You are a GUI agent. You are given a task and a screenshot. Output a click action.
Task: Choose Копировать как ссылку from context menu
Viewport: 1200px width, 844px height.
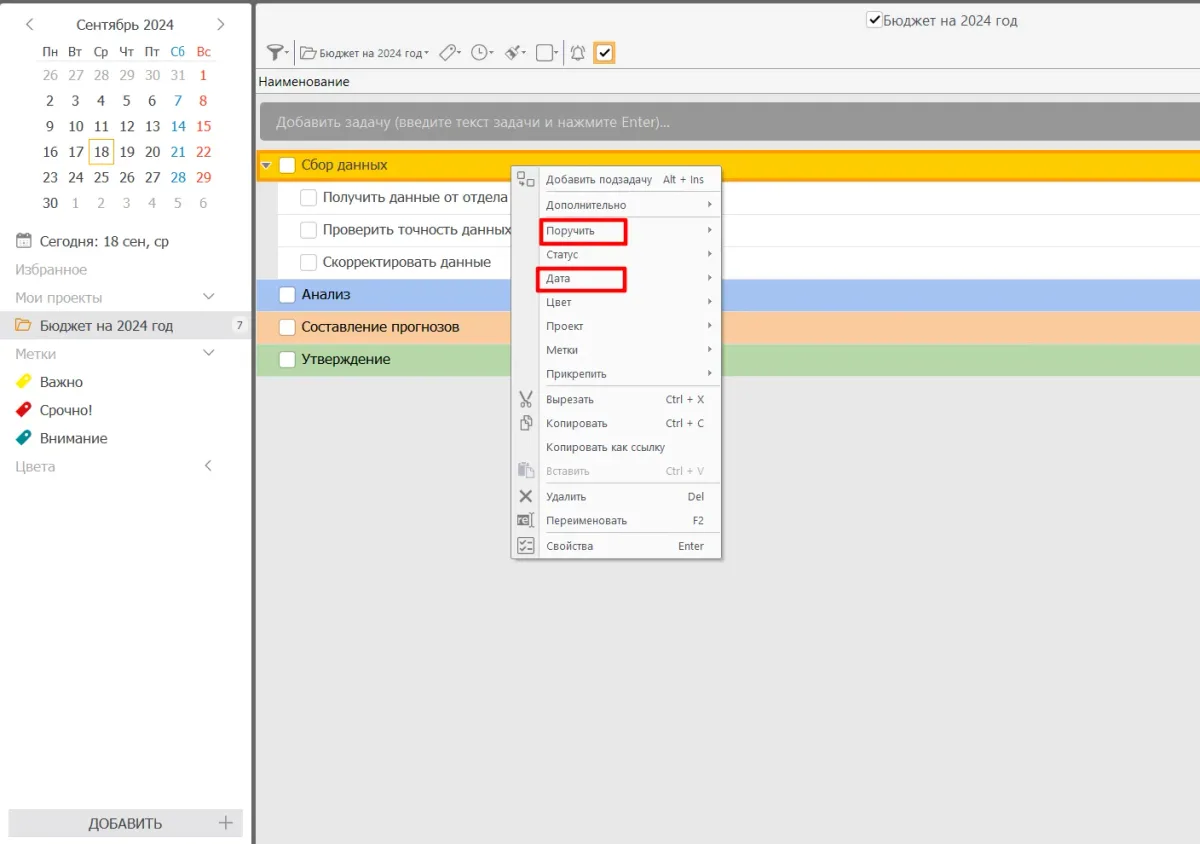coord(605,447)
